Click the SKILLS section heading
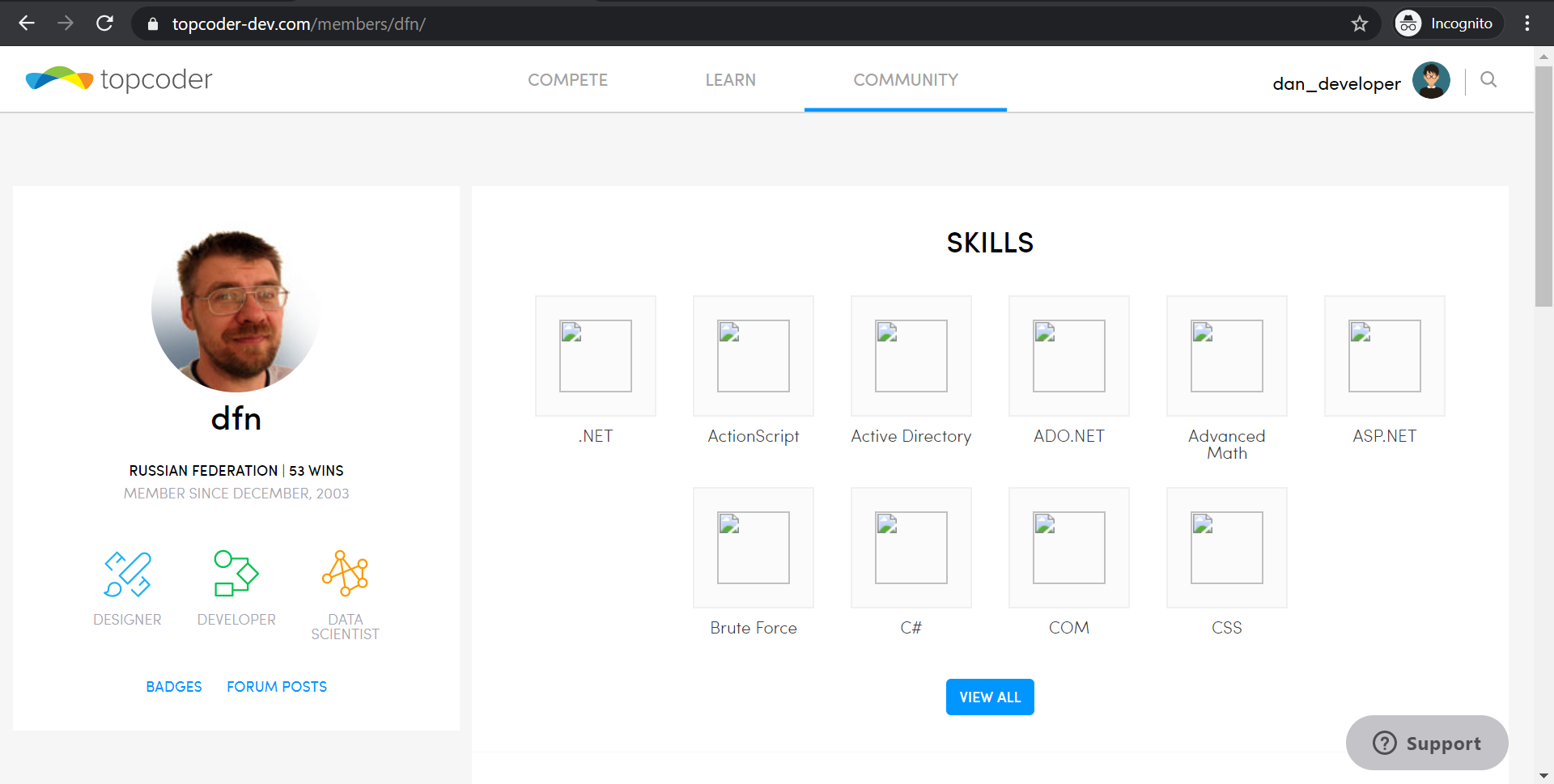The width and height of the screenshot is (1554, 784). click(x=990, y=243)
